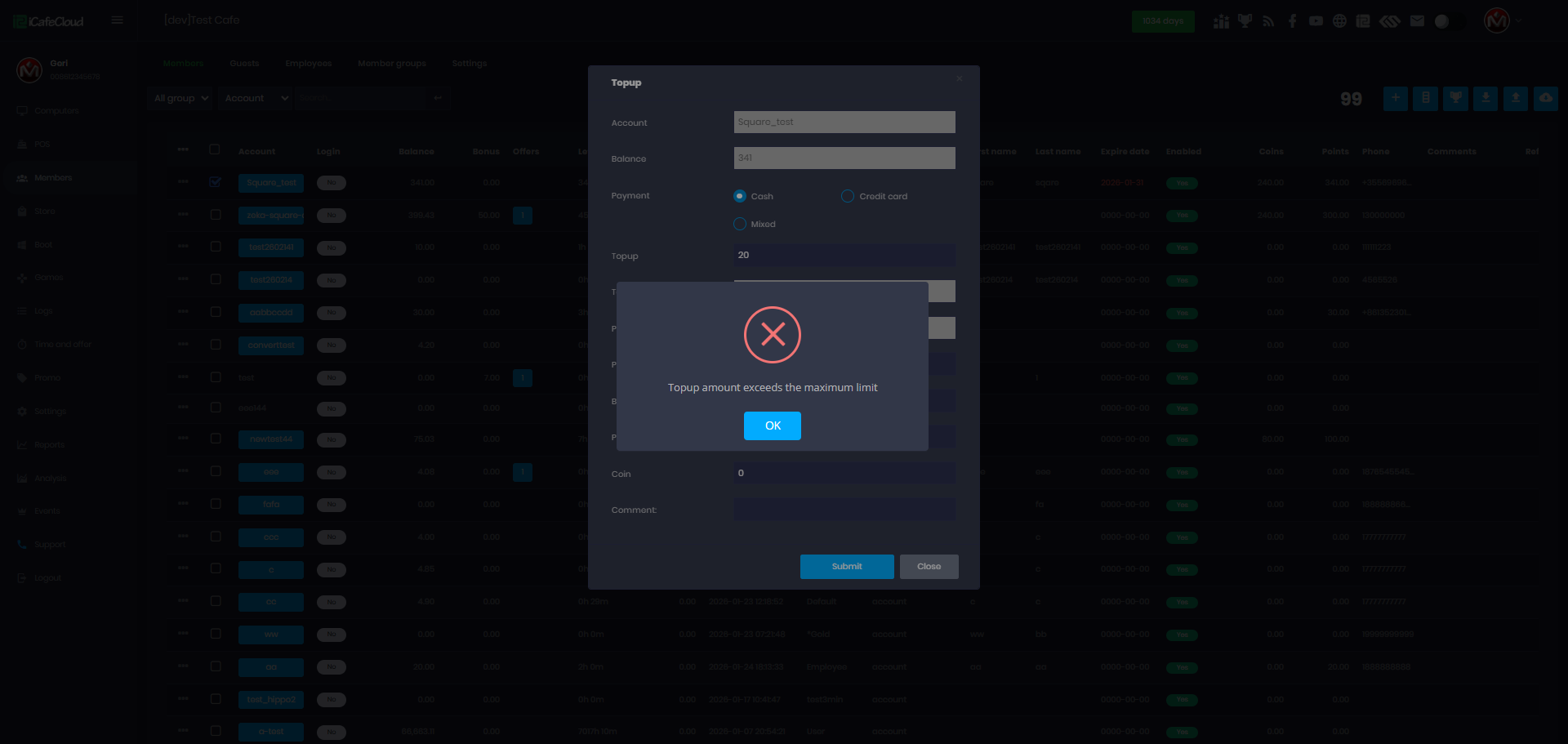
Task: Click the RSS feed icon in header
Action: click(1268, 21)
